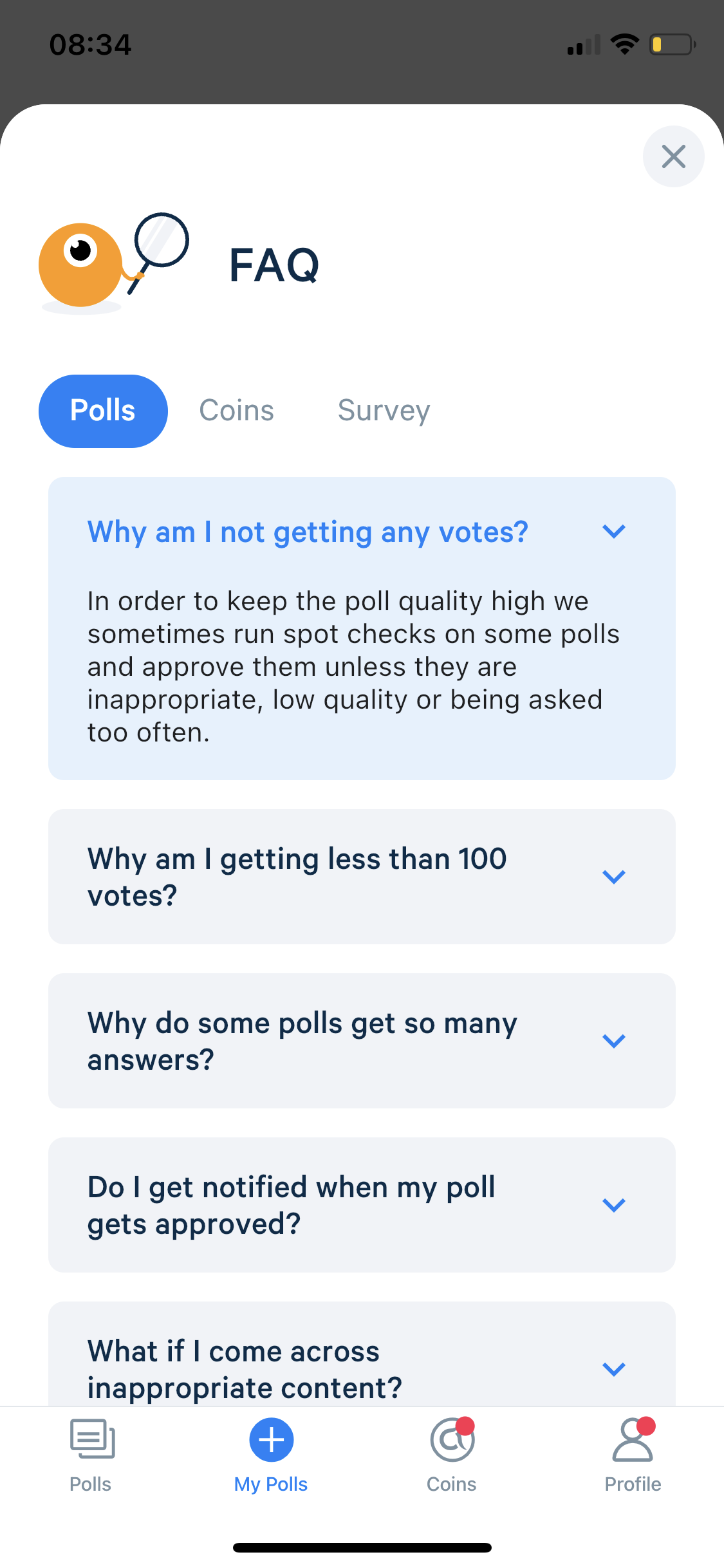Viewport: 724px width, 1568px height.
Task: Tap the close X icon on FAQ modal
Action: 673,156
